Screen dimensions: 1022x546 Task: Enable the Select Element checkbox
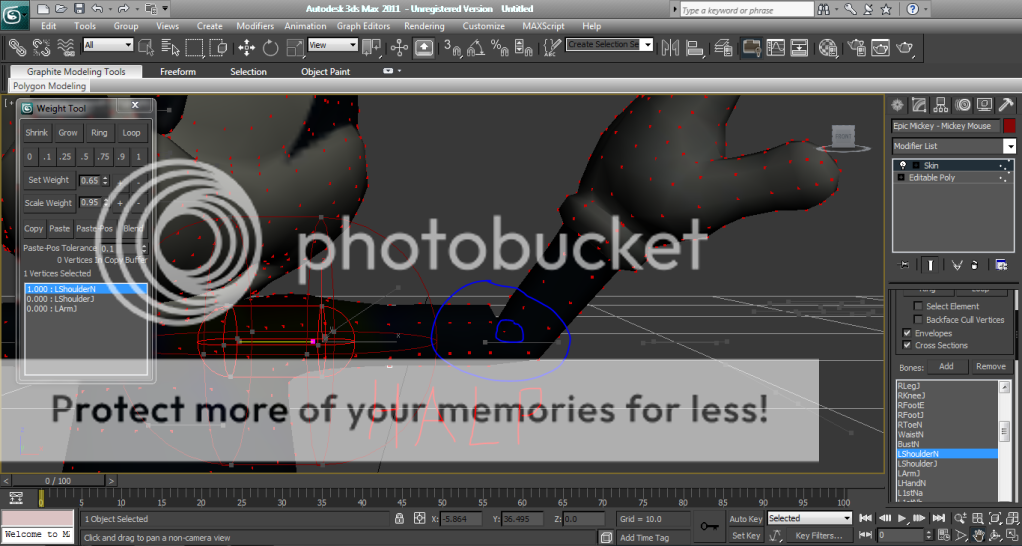[918, 306]
